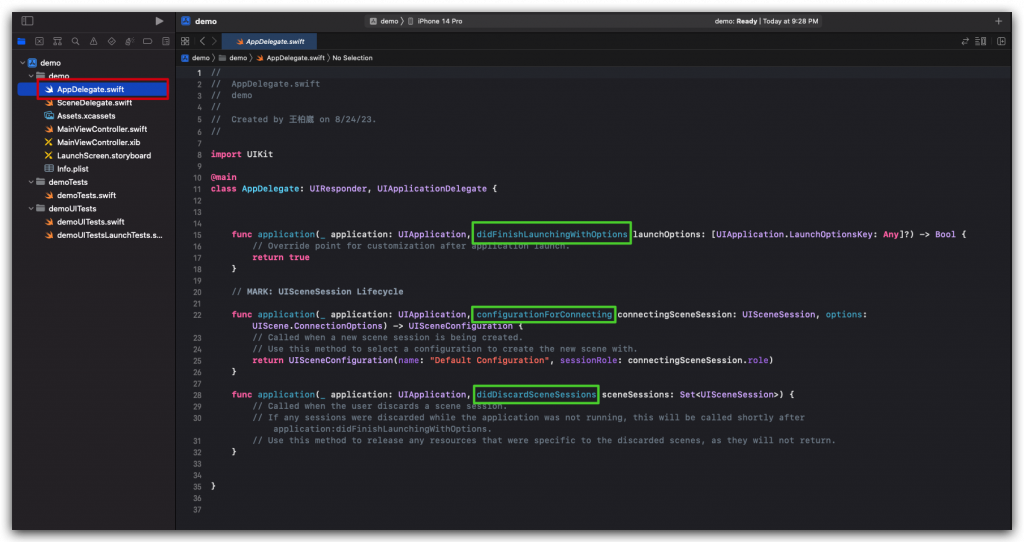The width and height of the screenshot is (1024, 542).
Task: Click 'return true' statement
Action: point(281,257)
